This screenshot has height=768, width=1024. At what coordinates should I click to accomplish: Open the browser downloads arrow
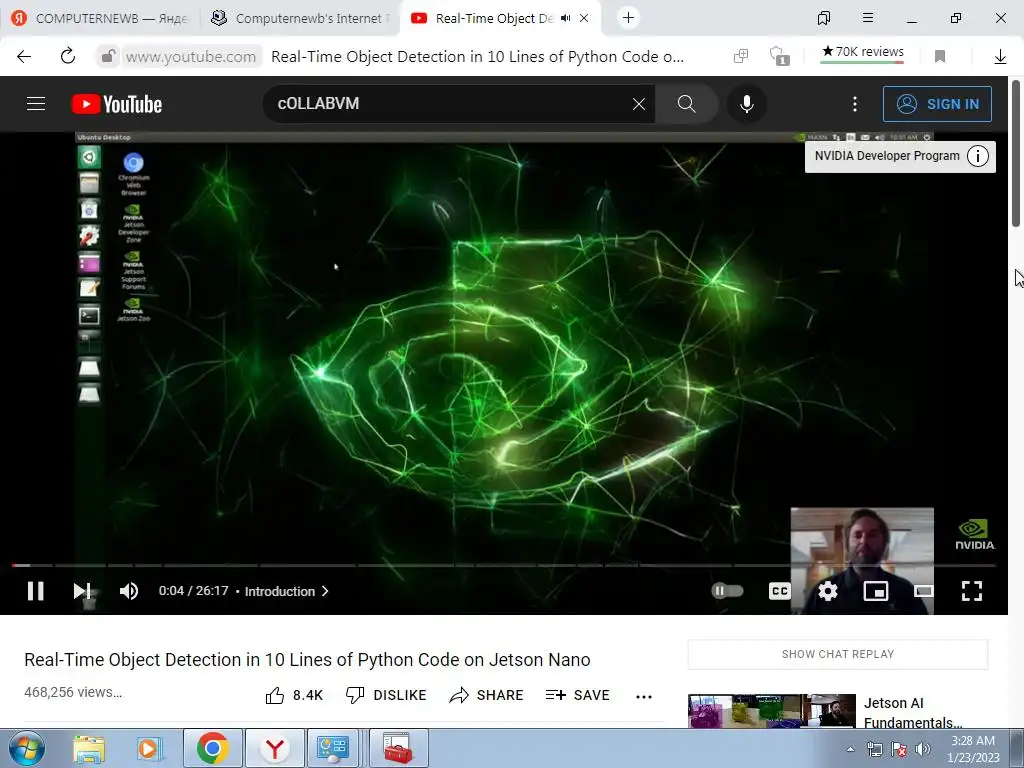(1000, 57)
